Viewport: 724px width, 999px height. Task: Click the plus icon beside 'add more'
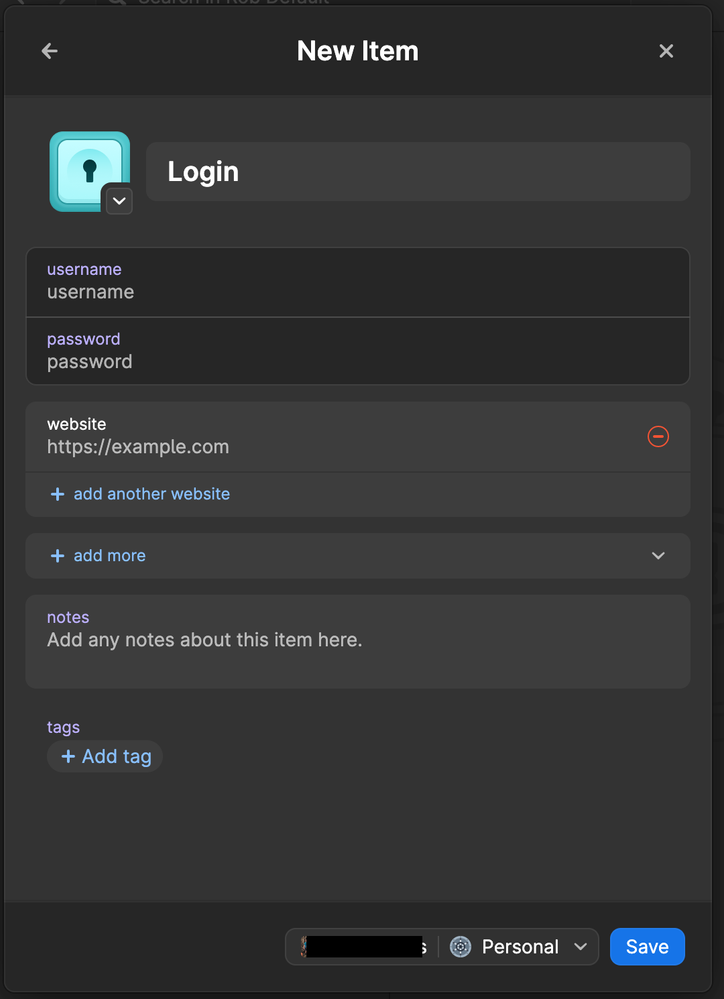click(57, 556)
